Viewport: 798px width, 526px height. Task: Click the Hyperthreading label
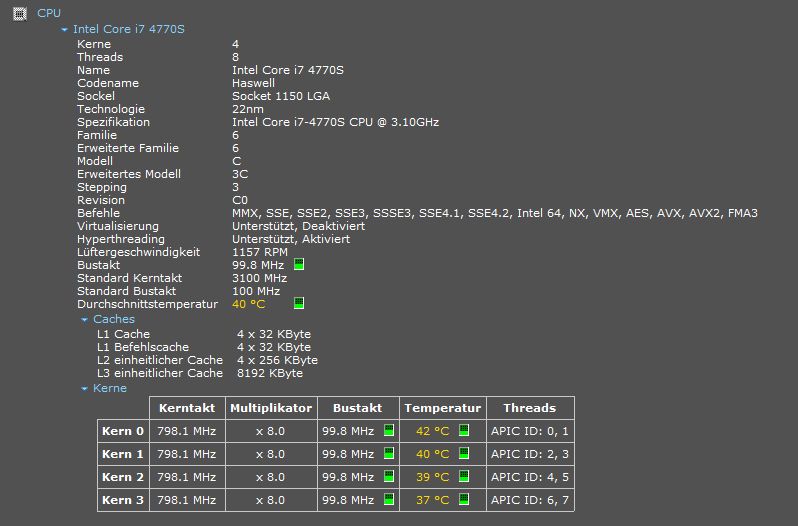(121, 239)
